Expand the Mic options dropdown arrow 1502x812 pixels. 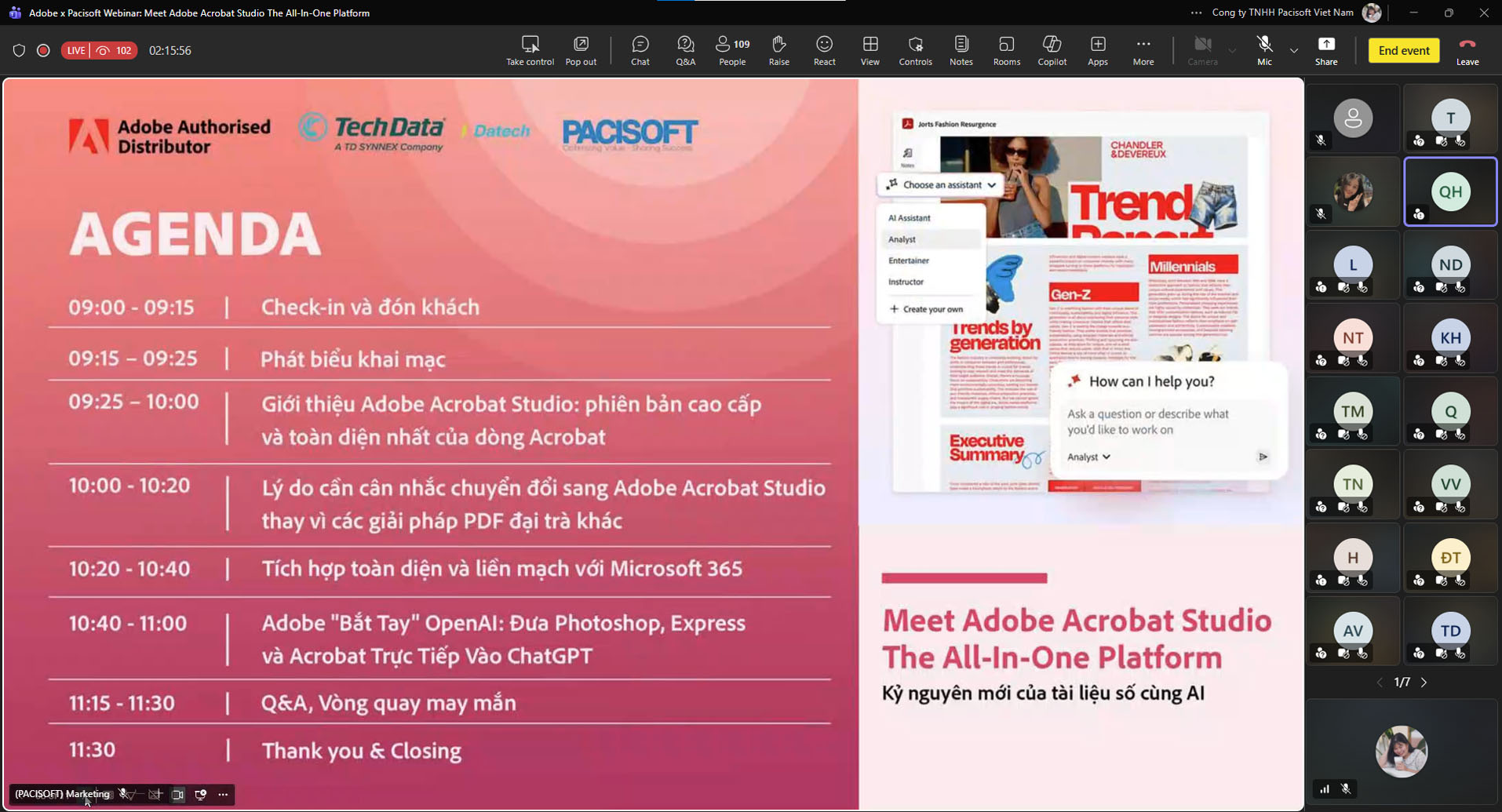tap(1293, 51)
